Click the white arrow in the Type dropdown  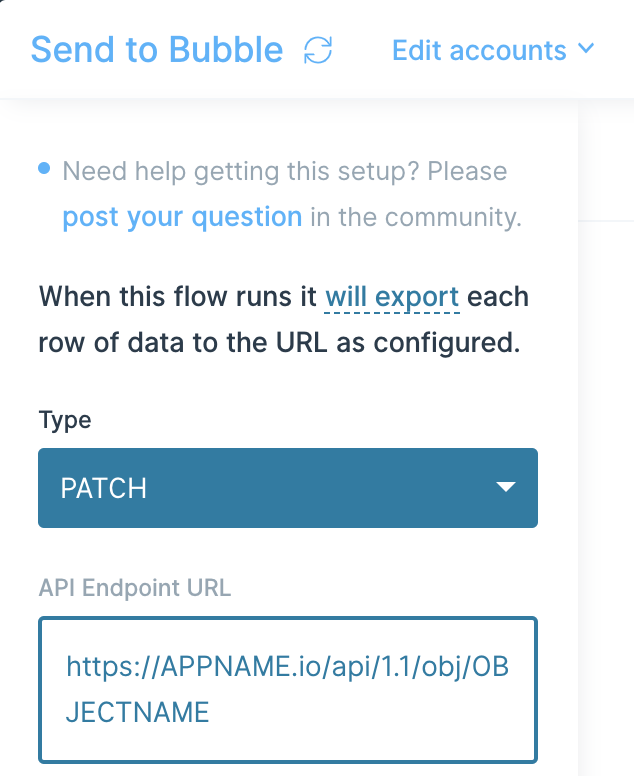[506, 487]
